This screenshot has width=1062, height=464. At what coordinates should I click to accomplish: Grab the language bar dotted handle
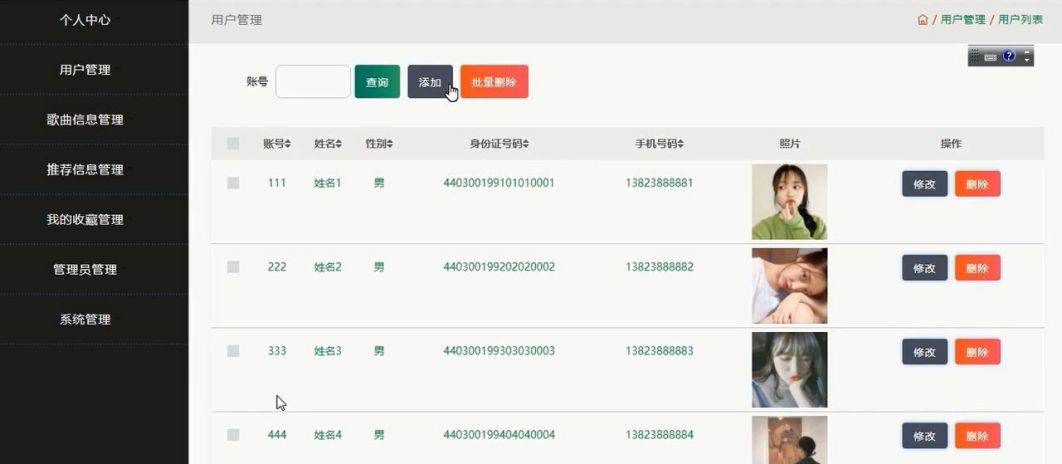[x=975, y=56]
